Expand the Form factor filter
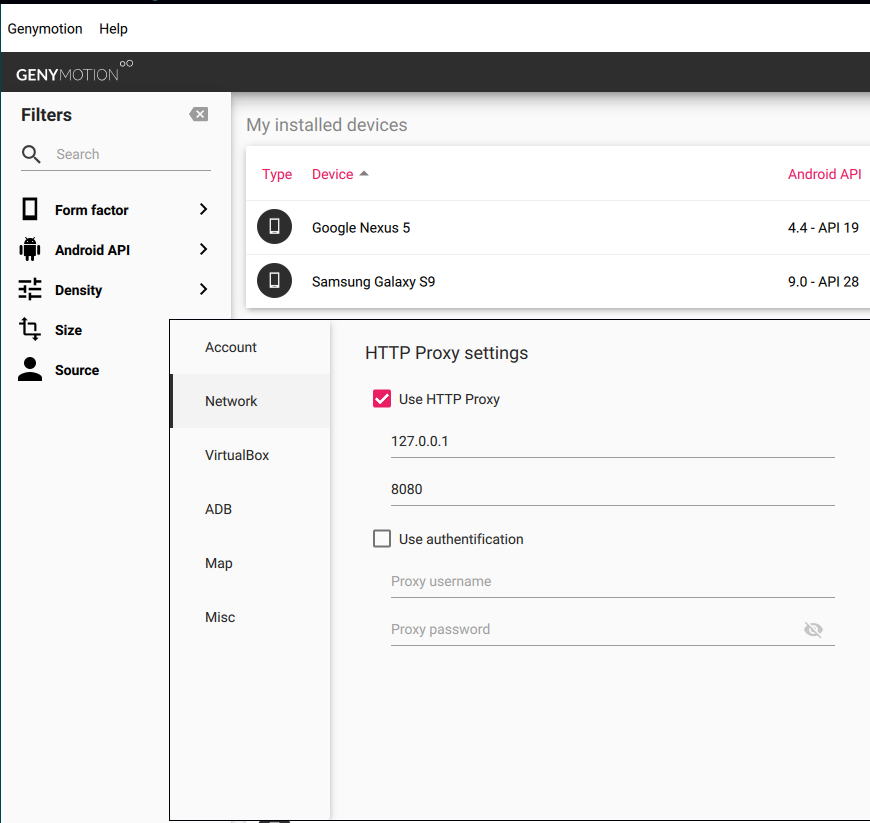870x823 pixels. pos(204,209)
